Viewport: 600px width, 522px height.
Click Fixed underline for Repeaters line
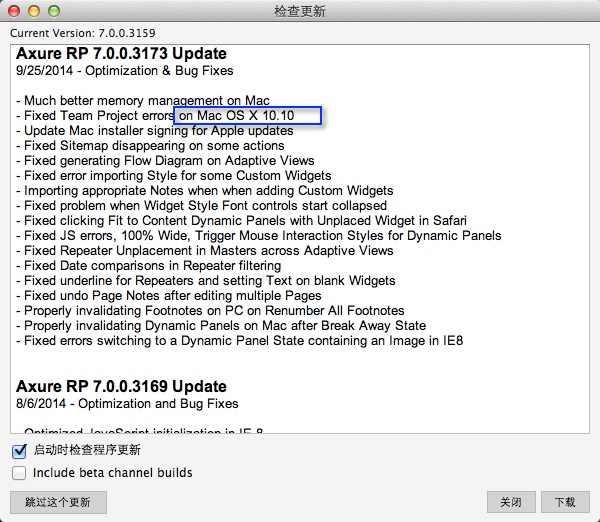[x=205, y=281]
